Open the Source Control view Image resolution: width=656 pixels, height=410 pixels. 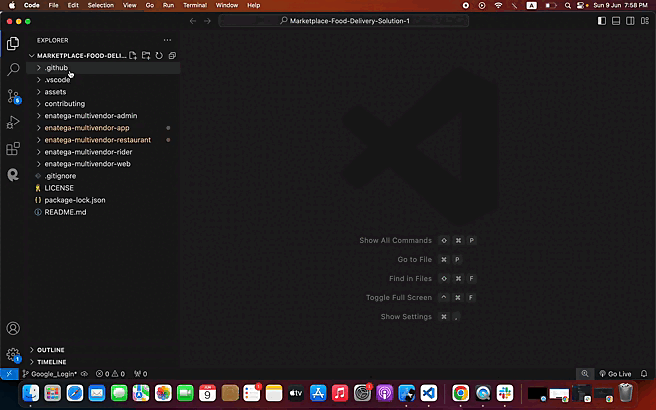pos(13,96)
